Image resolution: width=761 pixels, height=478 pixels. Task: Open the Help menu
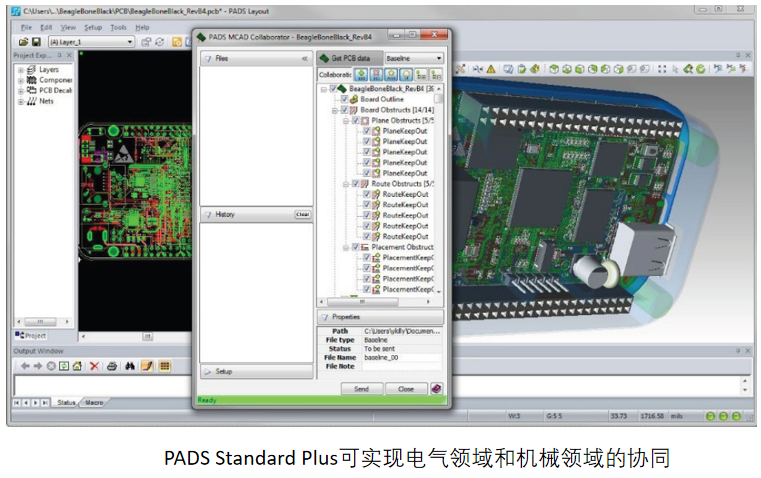142,28
